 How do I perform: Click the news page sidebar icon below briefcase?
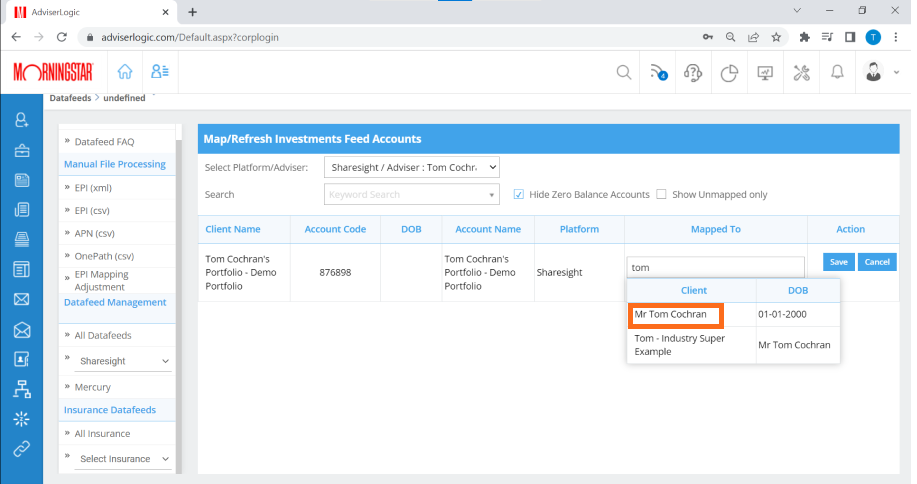(x=22, y=180)
